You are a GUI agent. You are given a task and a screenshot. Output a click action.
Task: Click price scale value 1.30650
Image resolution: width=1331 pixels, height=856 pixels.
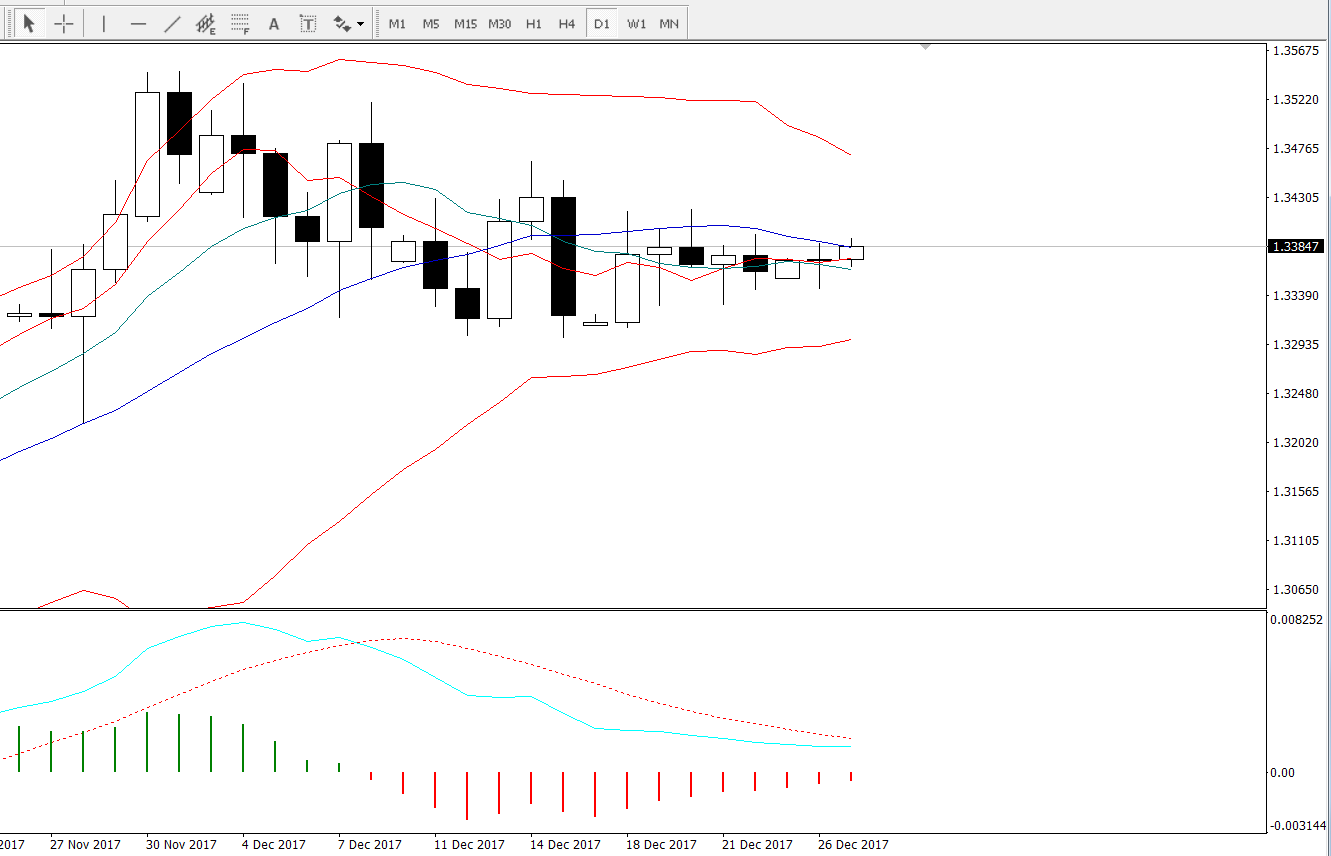(1297, 590)
